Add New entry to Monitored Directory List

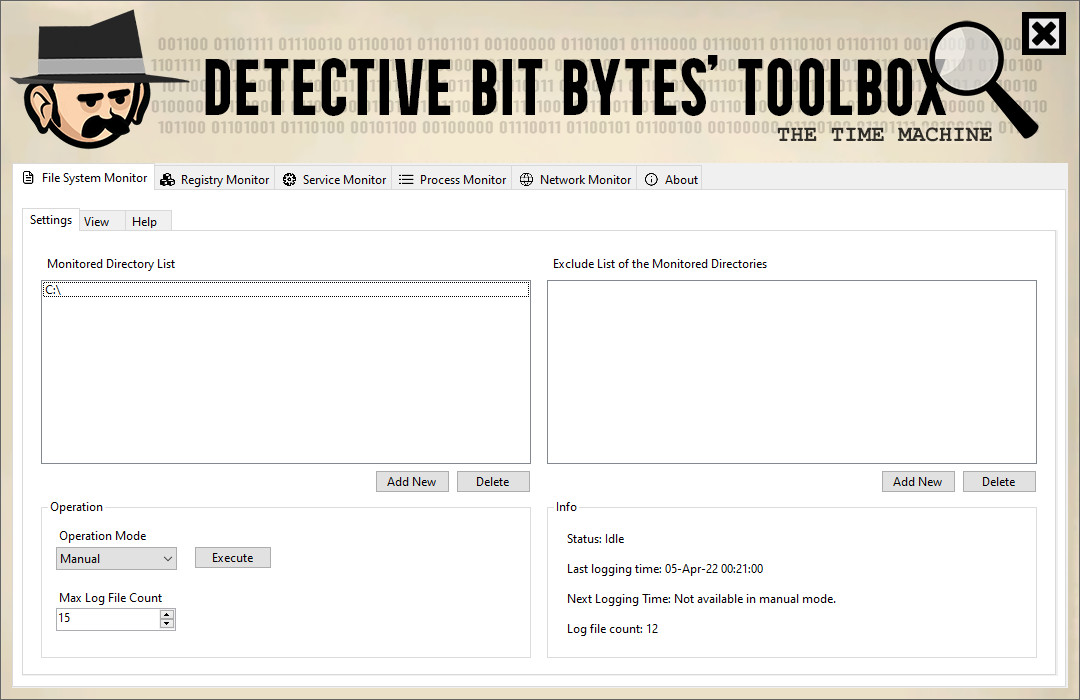(412, 481)
